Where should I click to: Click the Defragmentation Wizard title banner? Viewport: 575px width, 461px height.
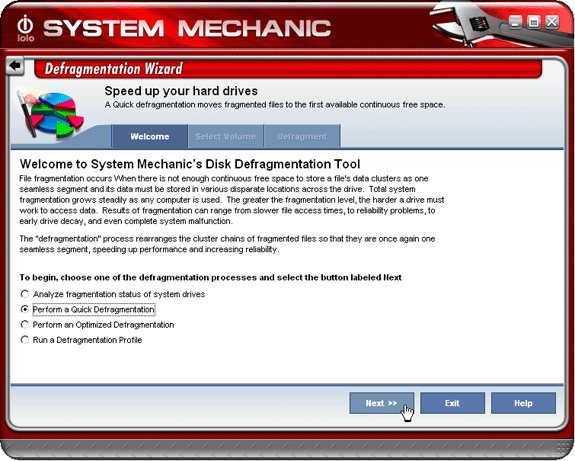click(x=288, y=69)
